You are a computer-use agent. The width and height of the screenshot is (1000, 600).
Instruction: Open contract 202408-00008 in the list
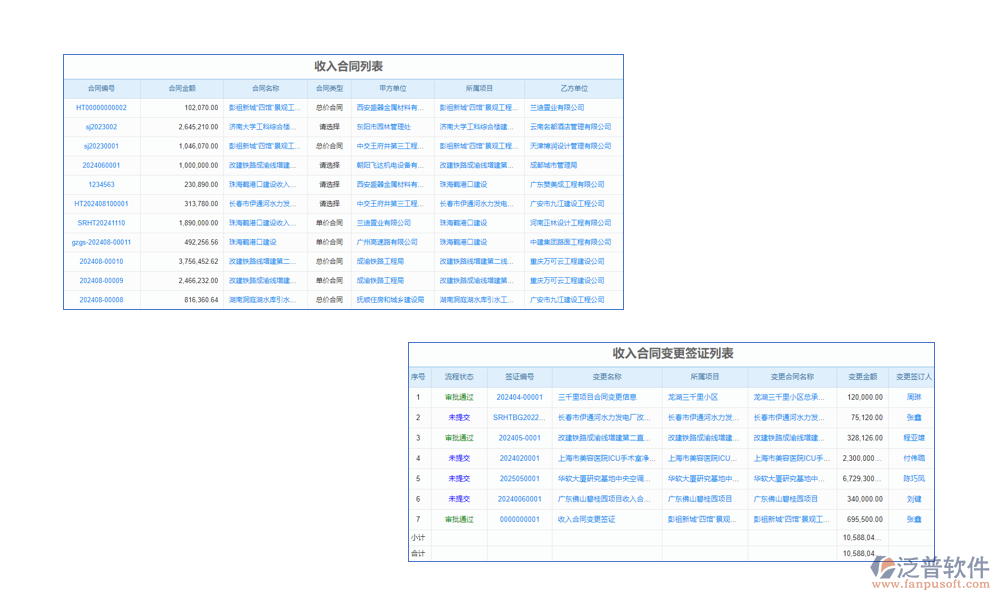coord(101,300)
